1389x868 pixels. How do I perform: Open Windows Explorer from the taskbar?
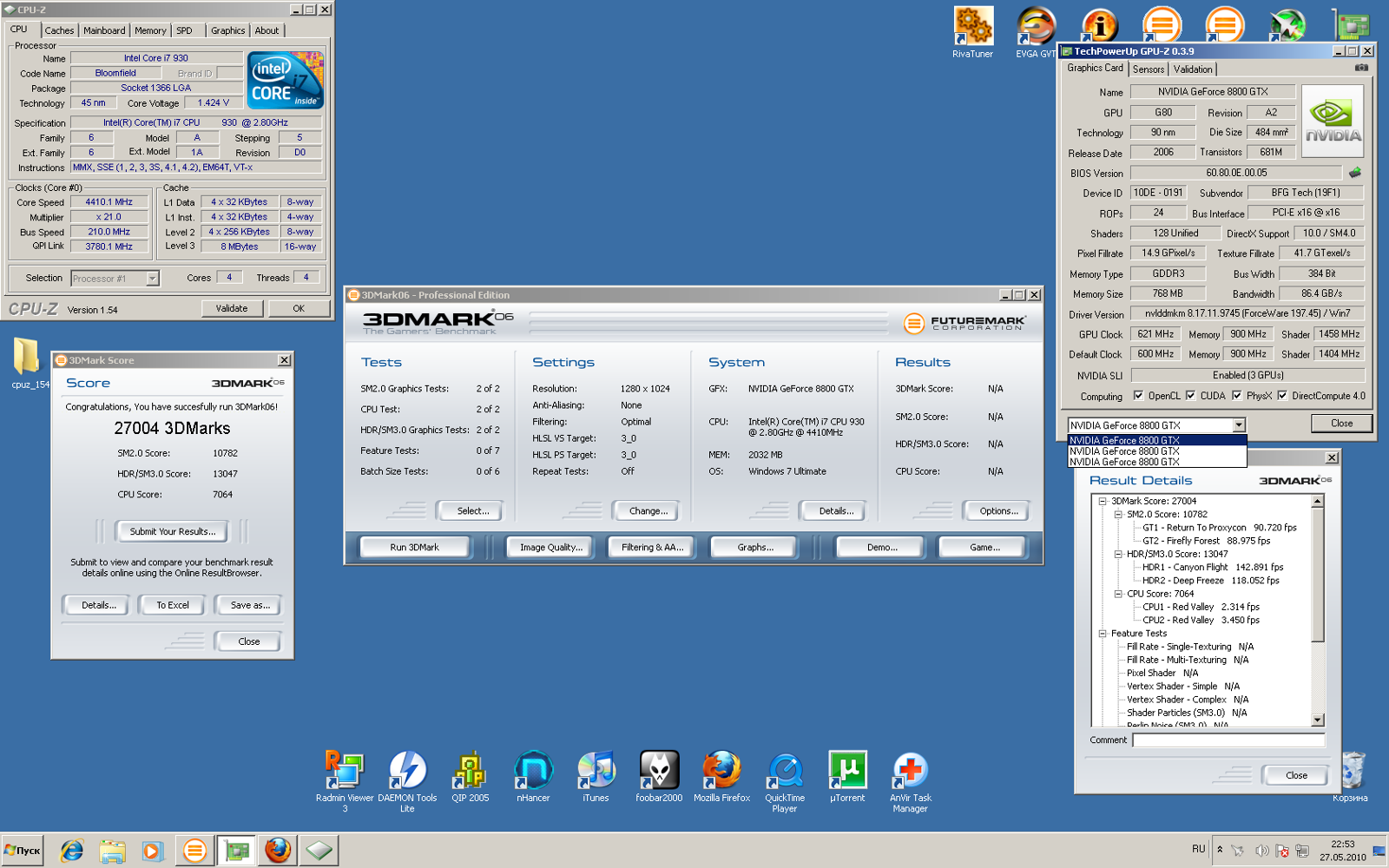coord(112,851)
